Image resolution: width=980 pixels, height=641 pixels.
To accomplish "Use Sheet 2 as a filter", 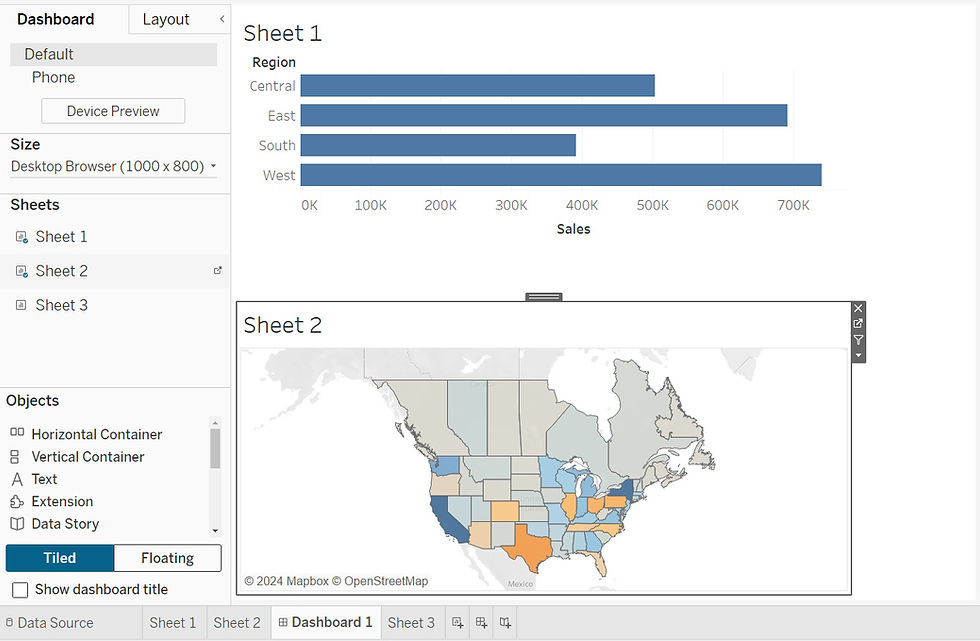I will pyautogui.click(x=858, y=339).
